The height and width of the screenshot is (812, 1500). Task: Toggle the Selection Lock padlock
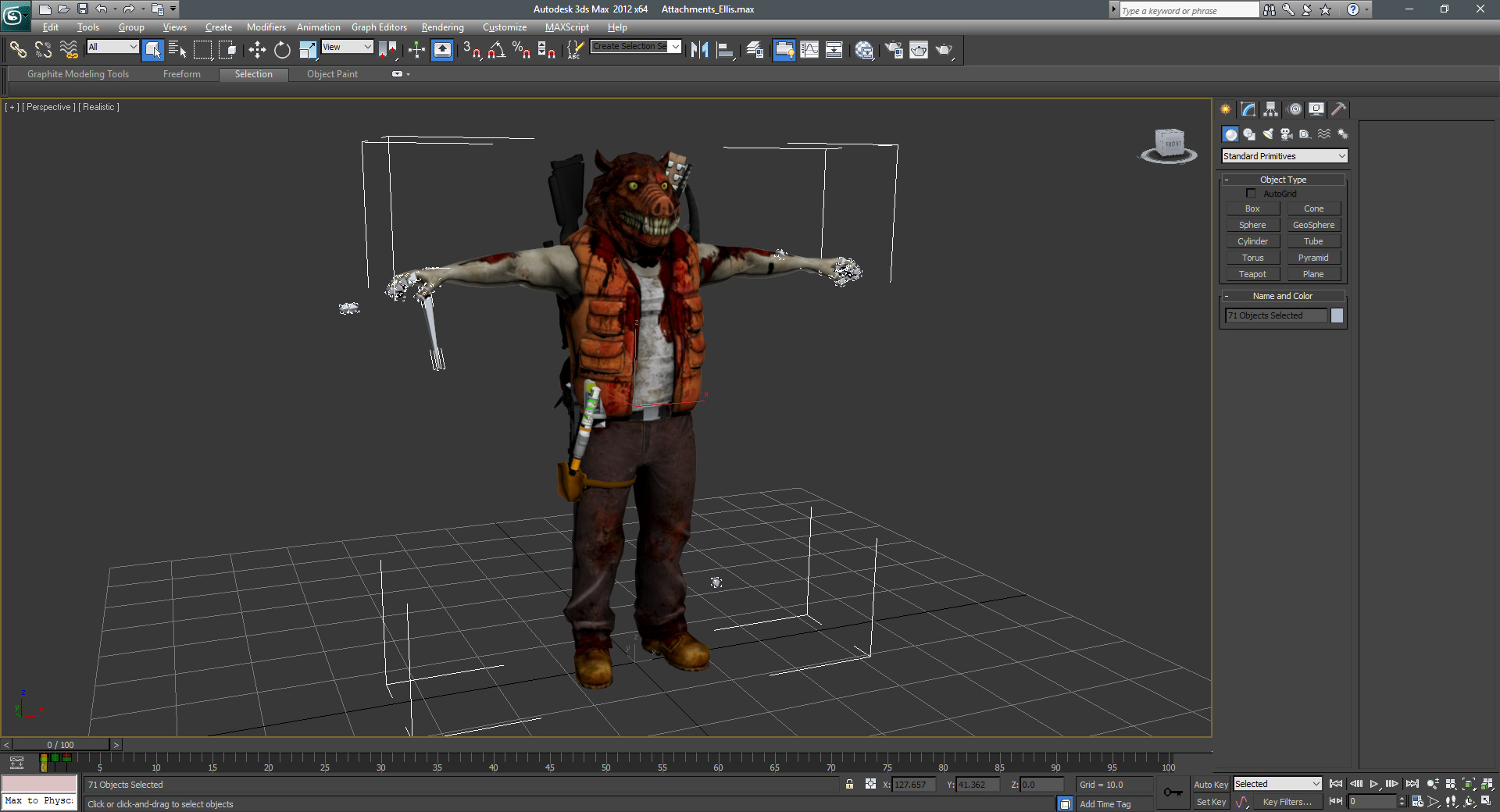849,785
